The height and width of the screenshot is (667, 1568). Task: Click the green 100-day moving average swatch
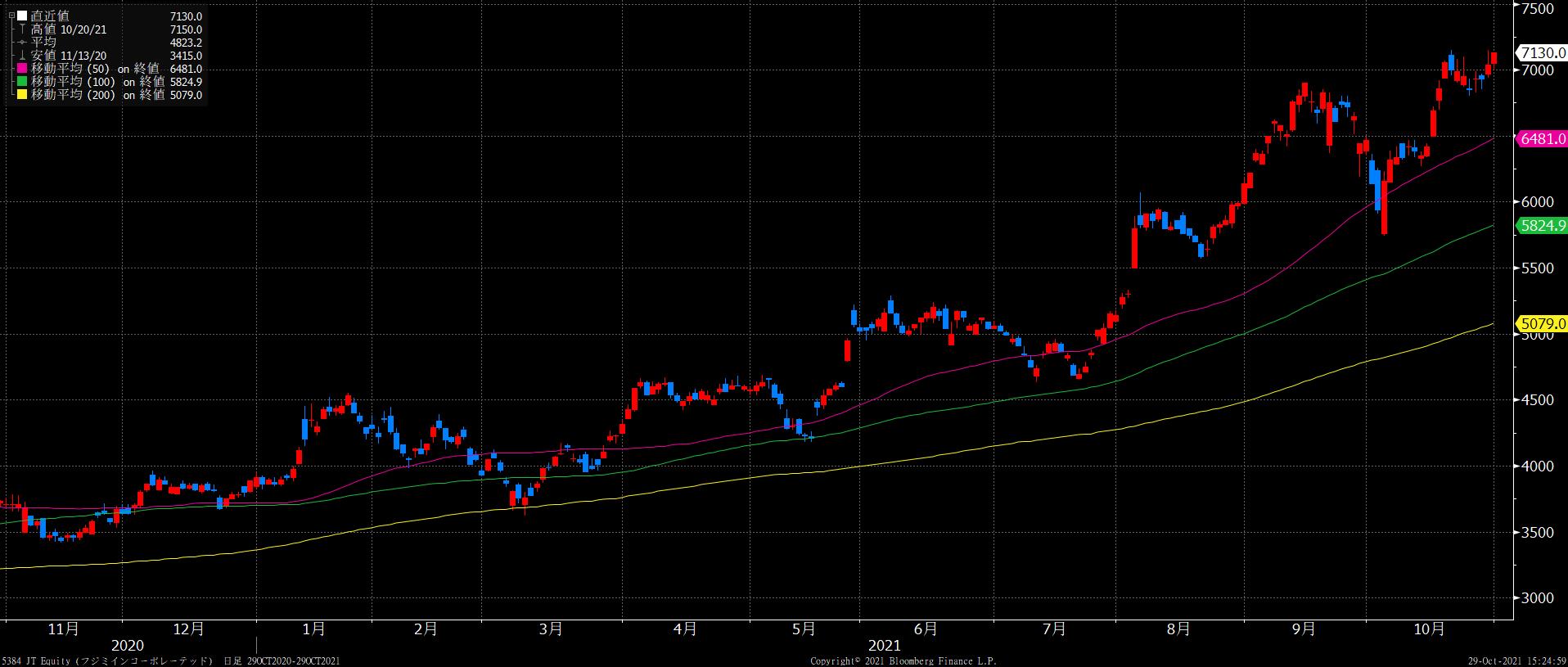coord(22,83)
